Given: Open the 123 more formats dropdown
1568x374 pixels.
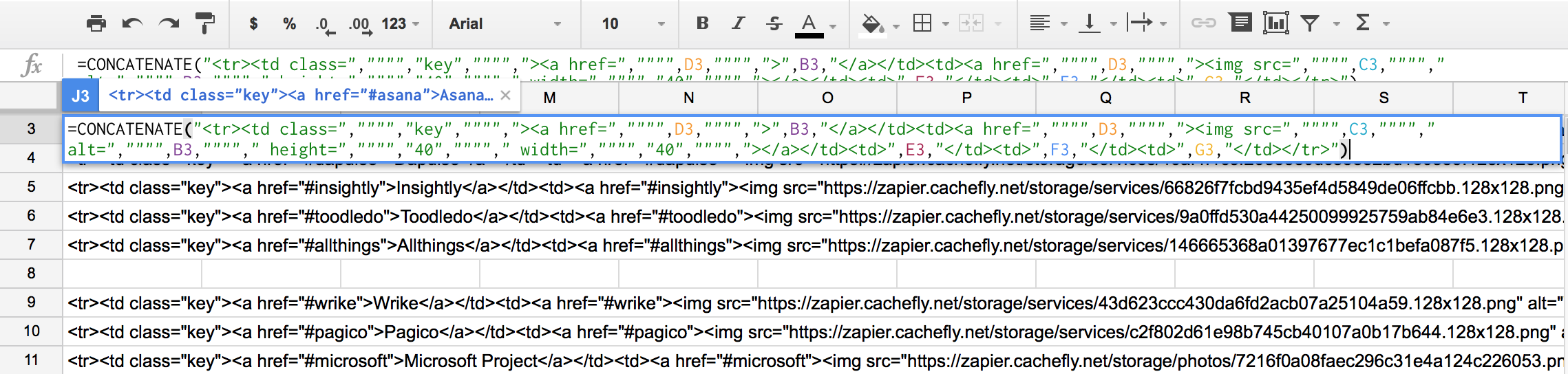Looking at the screenshot, I should pyautogui.click(x=400, y=24).
